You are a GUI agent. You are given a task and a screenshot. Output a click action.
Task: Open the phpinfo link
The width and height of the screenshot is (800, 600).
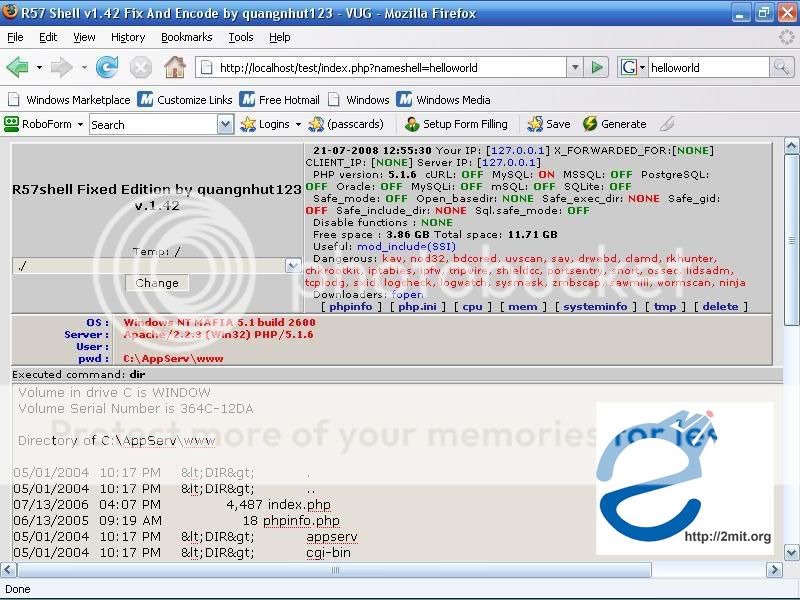[x=350, y=307]
